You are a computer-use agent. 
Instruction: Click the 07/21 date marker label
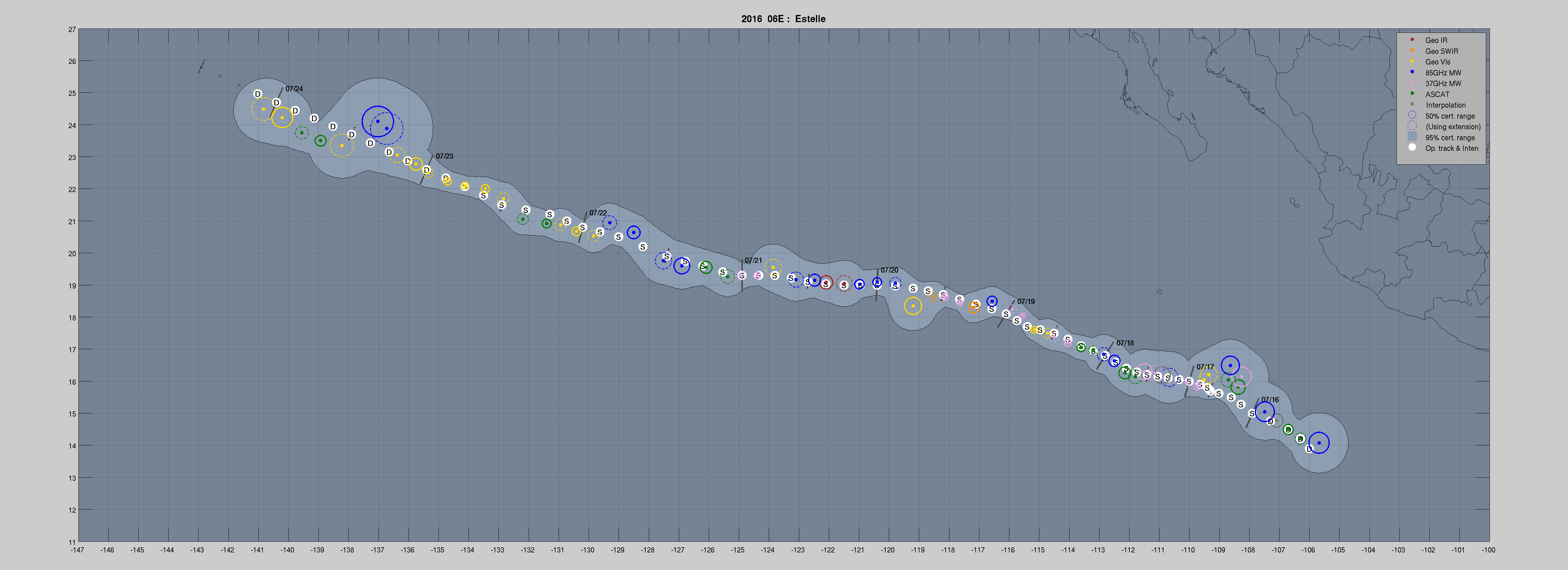click(x=753, y=260)
